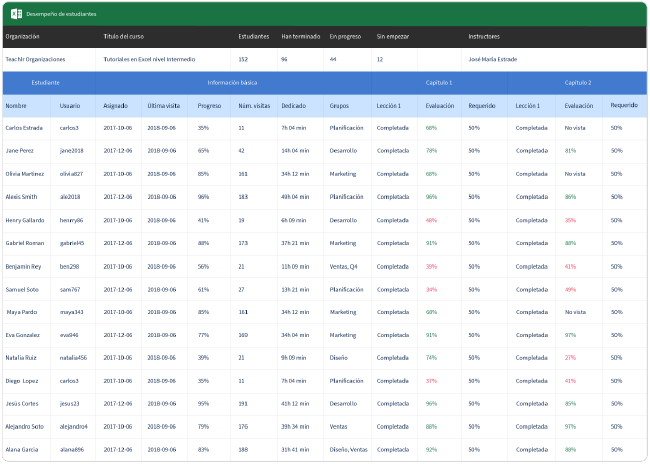Select the name 'Alexis Smith'
The width and height of the screenshot is (650, 464).
click(x=21, y=197)
